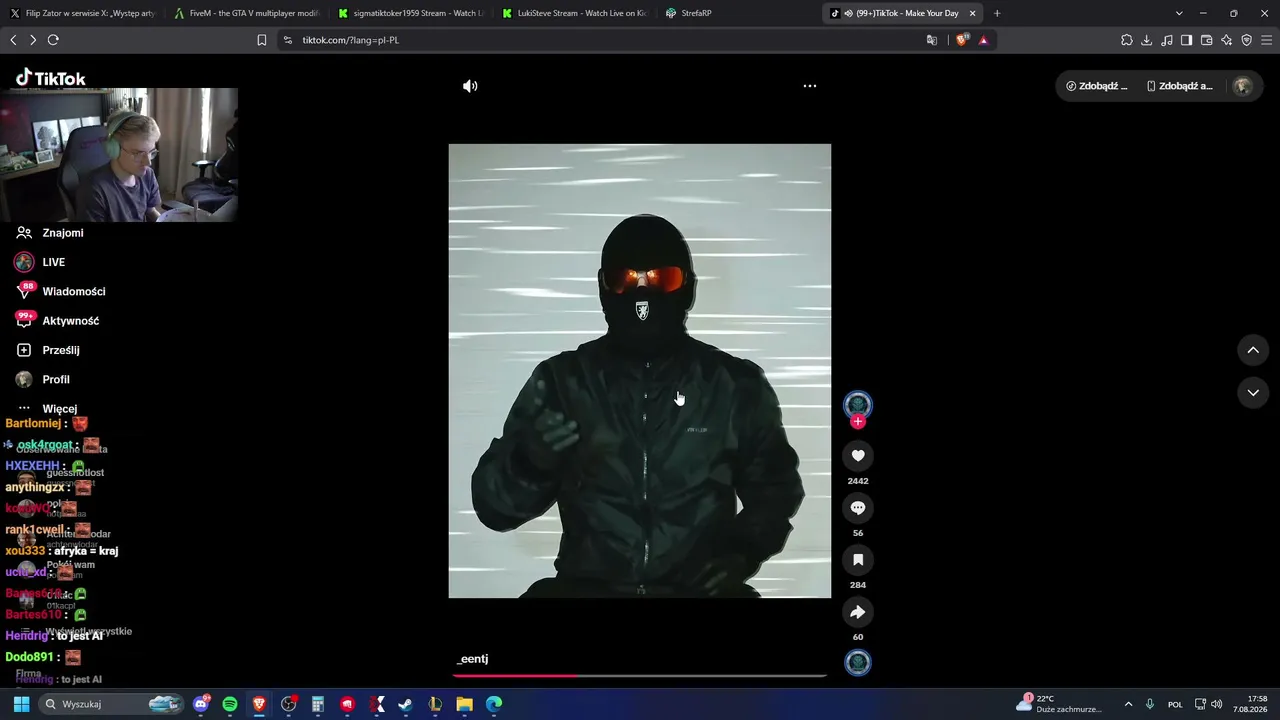
Task: Go back in browser history
Action: (13, 40)
